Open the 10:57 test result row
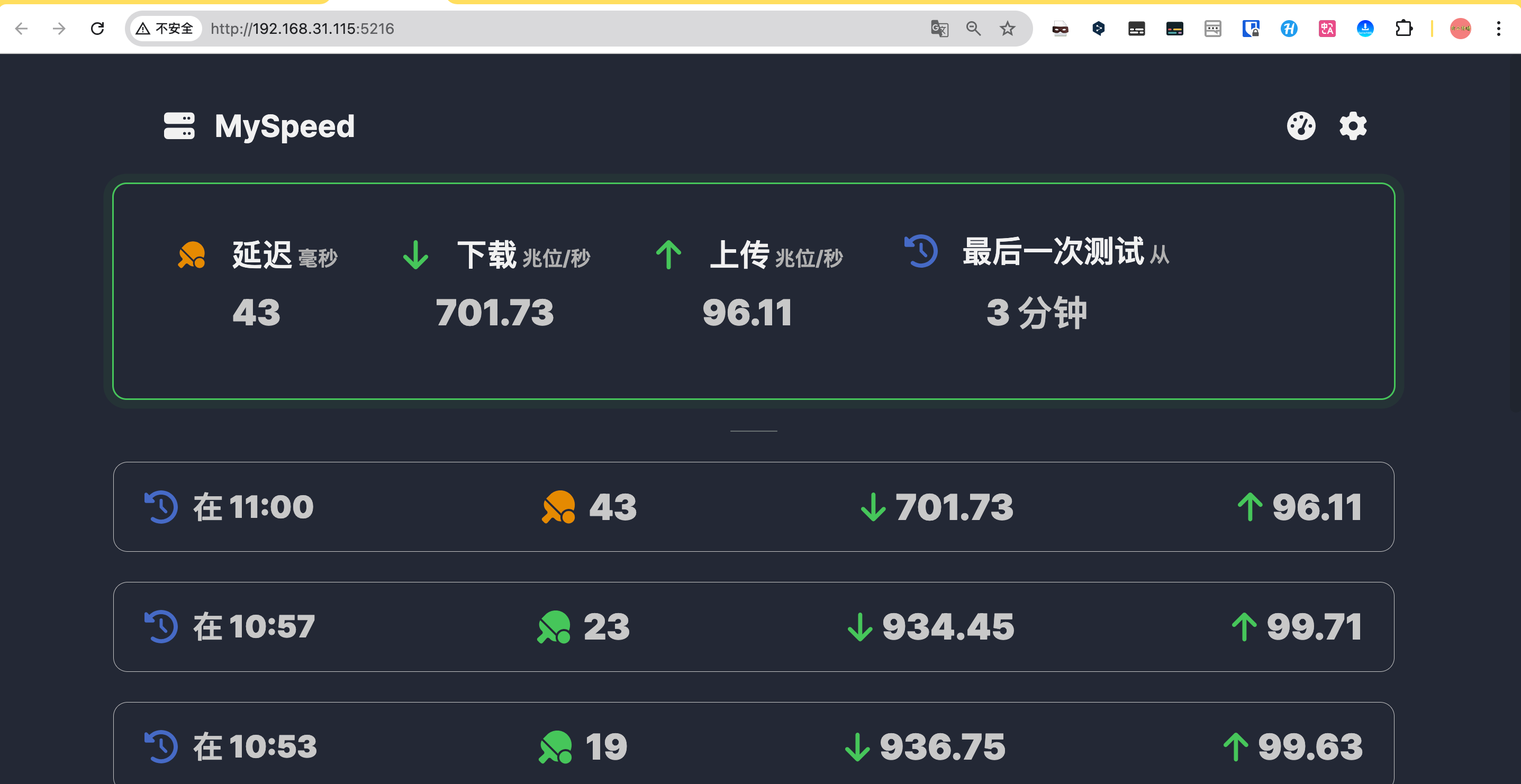 point(754,626)
